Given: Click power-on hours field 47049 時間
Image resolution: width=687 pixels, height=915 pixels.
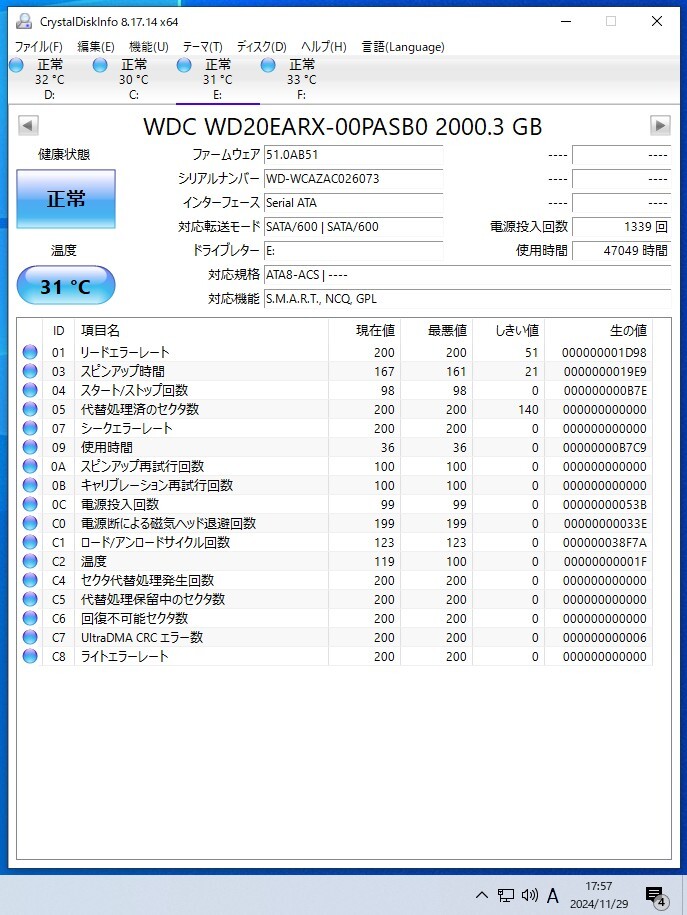Looking at the screenshot, I should pyautogui.click(x=621, y=250).
